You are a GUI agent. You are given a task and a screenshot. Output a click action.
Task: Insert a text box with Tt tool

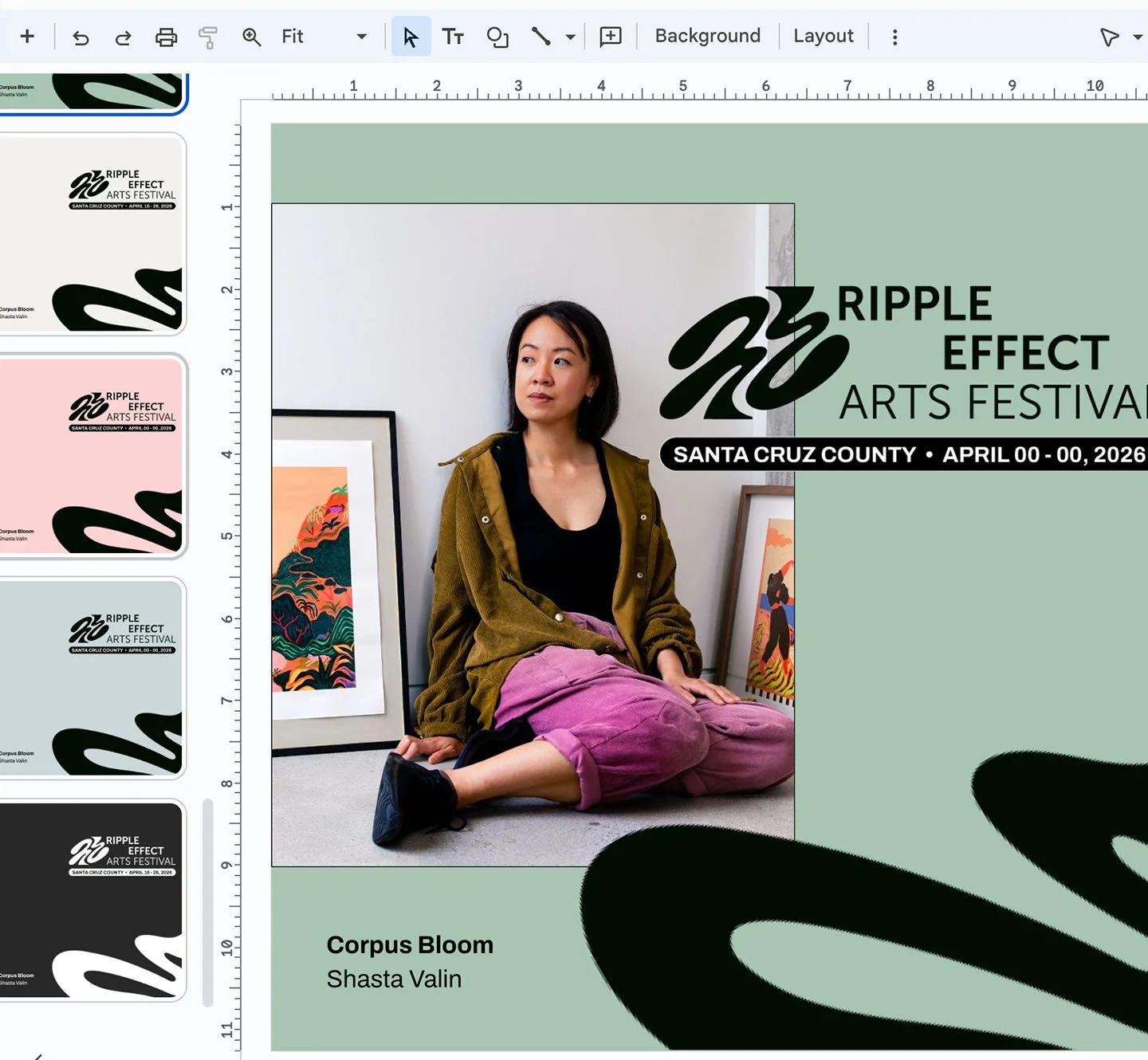[453, 37]
